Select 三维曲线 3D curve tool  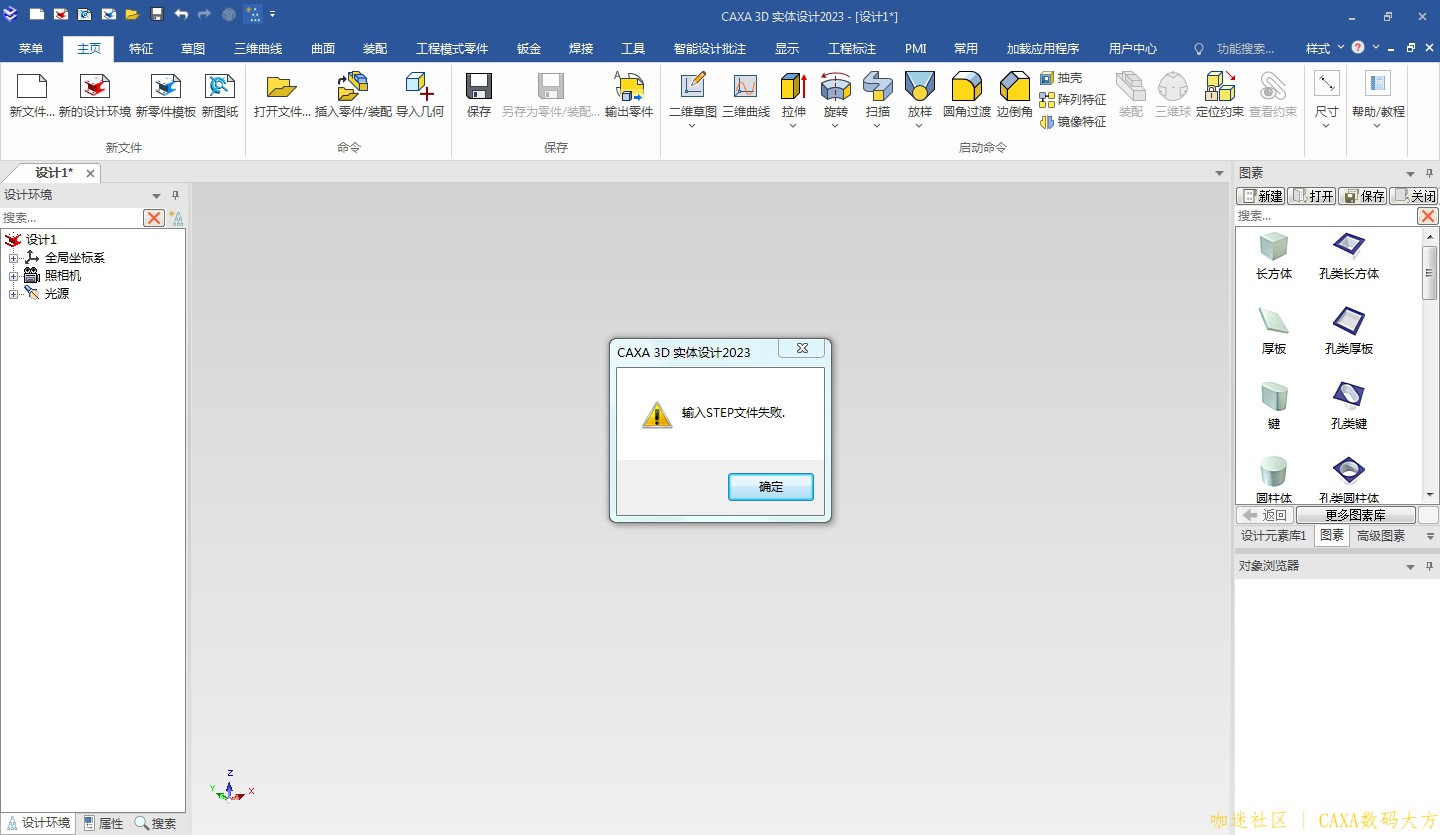pos(746,96)
